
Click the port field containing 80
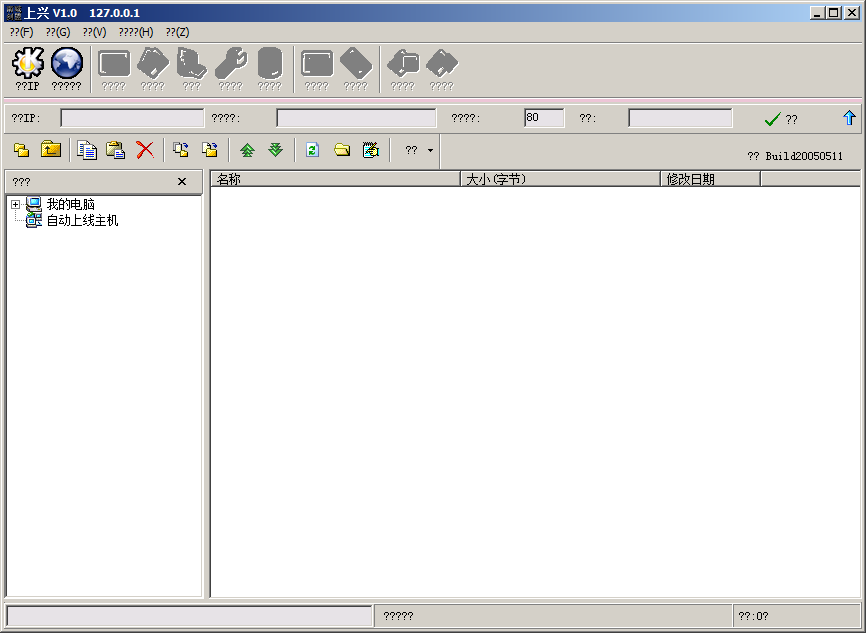(543, 118)
